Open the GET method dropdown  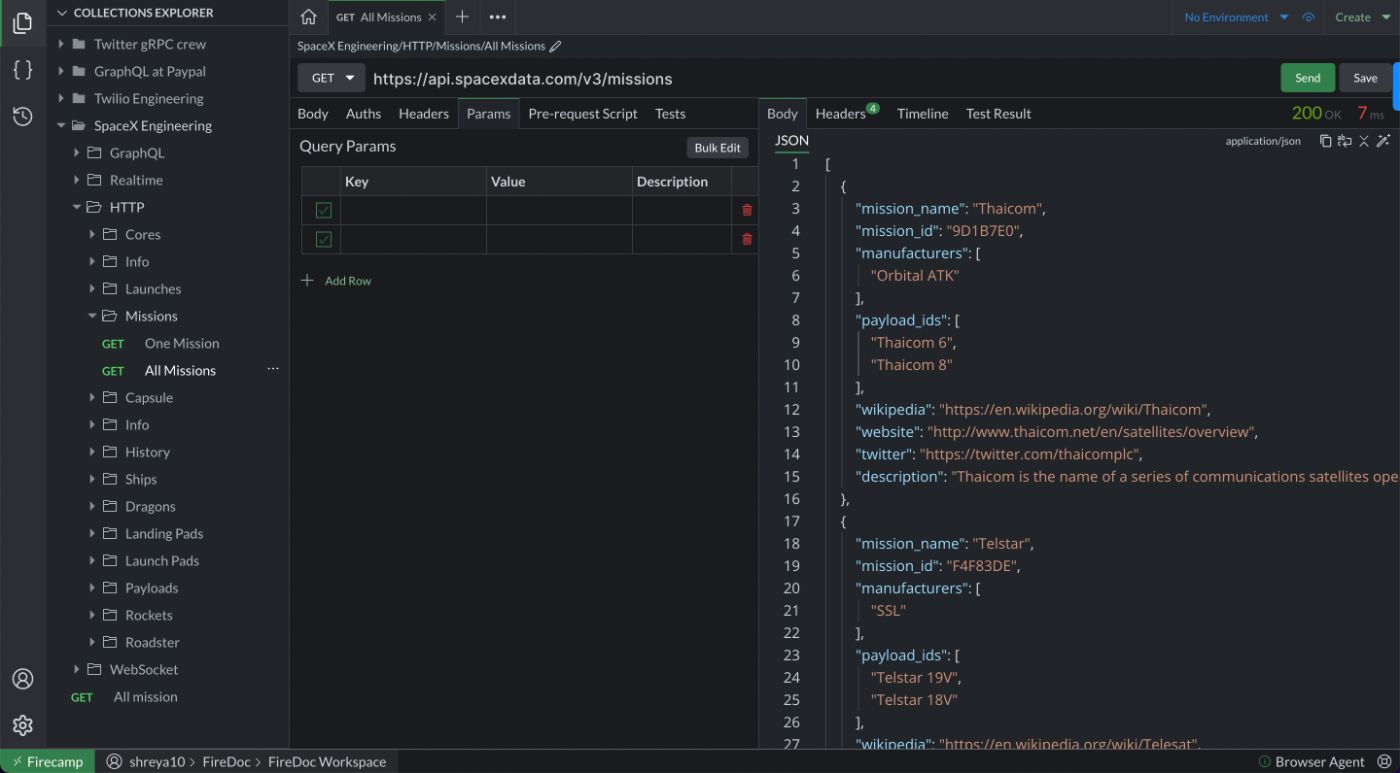tap(330, 78)
